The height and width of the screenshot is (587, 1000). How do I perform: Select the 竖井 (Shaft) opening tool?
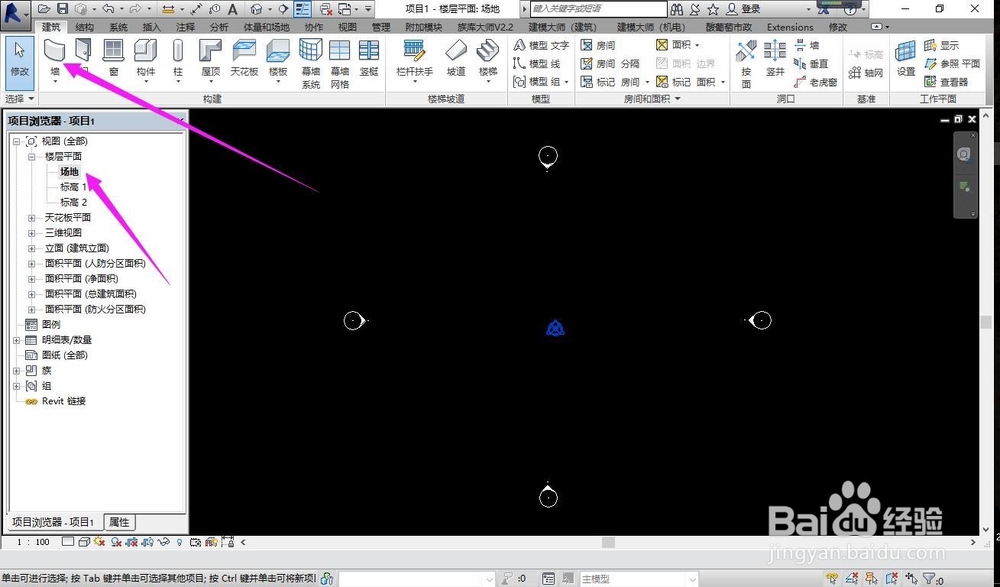coord(775,58)
